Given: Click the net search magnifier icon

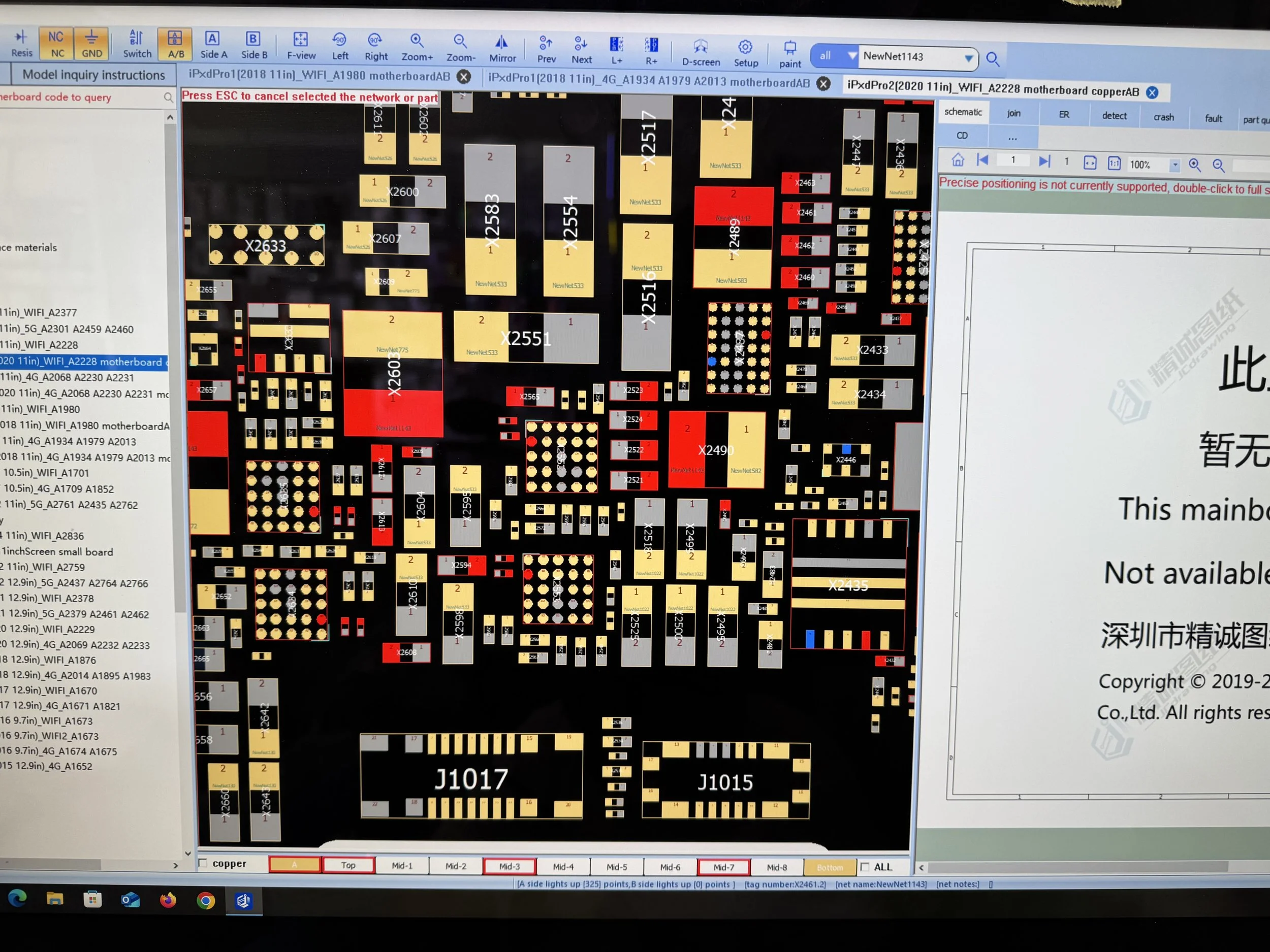Looking at the screenshot, I should 993,58.
